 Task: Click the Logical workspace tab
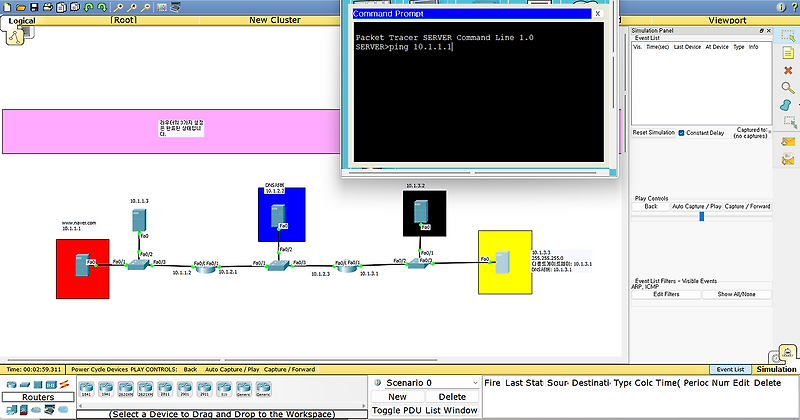(x=22, y=20)
